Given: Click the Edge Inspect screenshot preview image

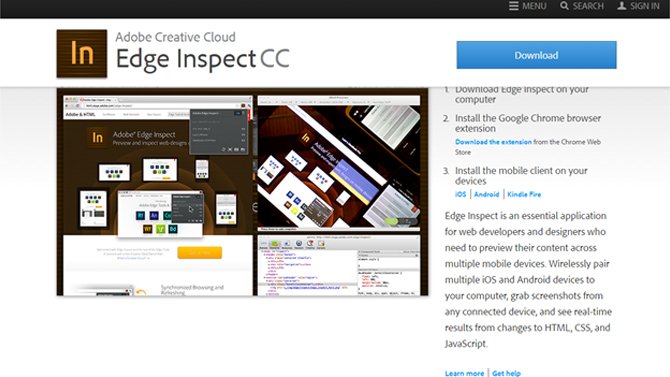Looking at the screenshot, I should (242, 191).
